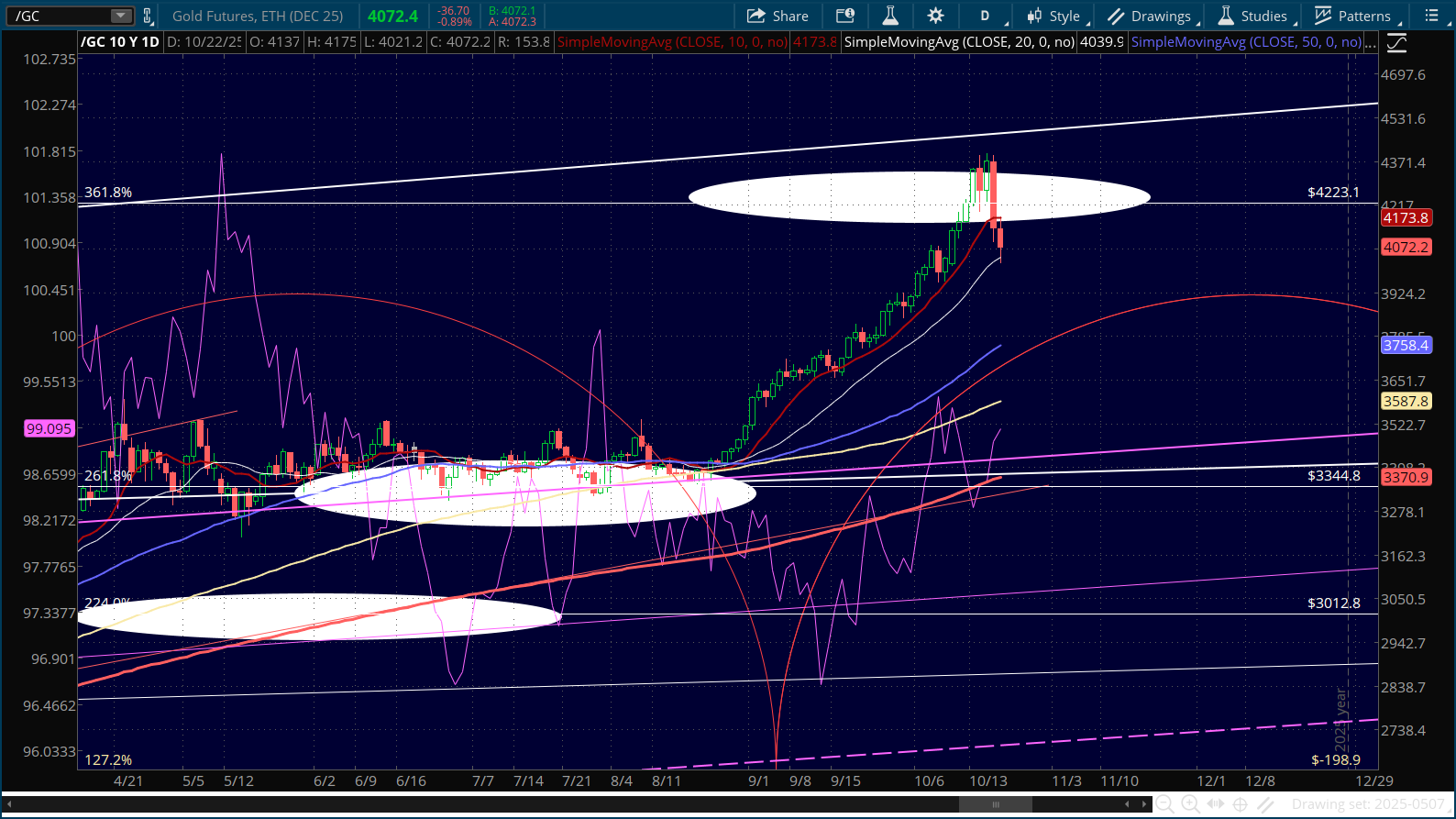Open the chart info card icon
This screenshot has height=819, width=1456.
[x=845, y=16]
